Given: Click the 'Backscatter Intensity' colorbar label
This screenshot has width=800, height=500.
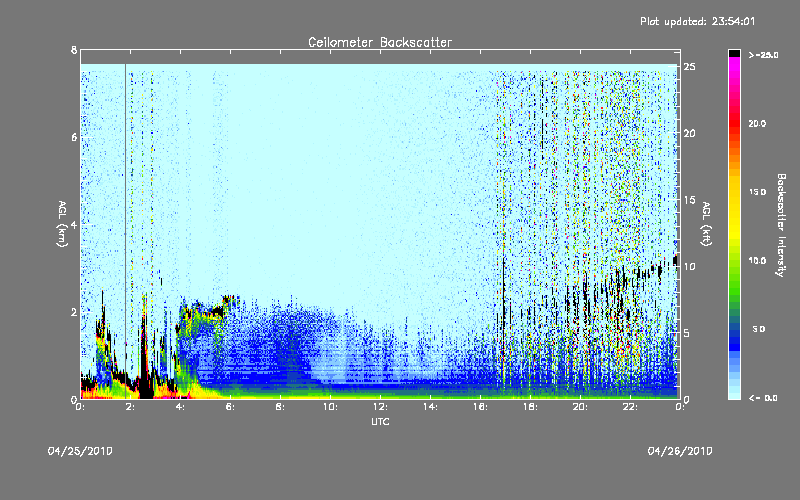Looking at the screenshot, I should [x=781, y=225].
